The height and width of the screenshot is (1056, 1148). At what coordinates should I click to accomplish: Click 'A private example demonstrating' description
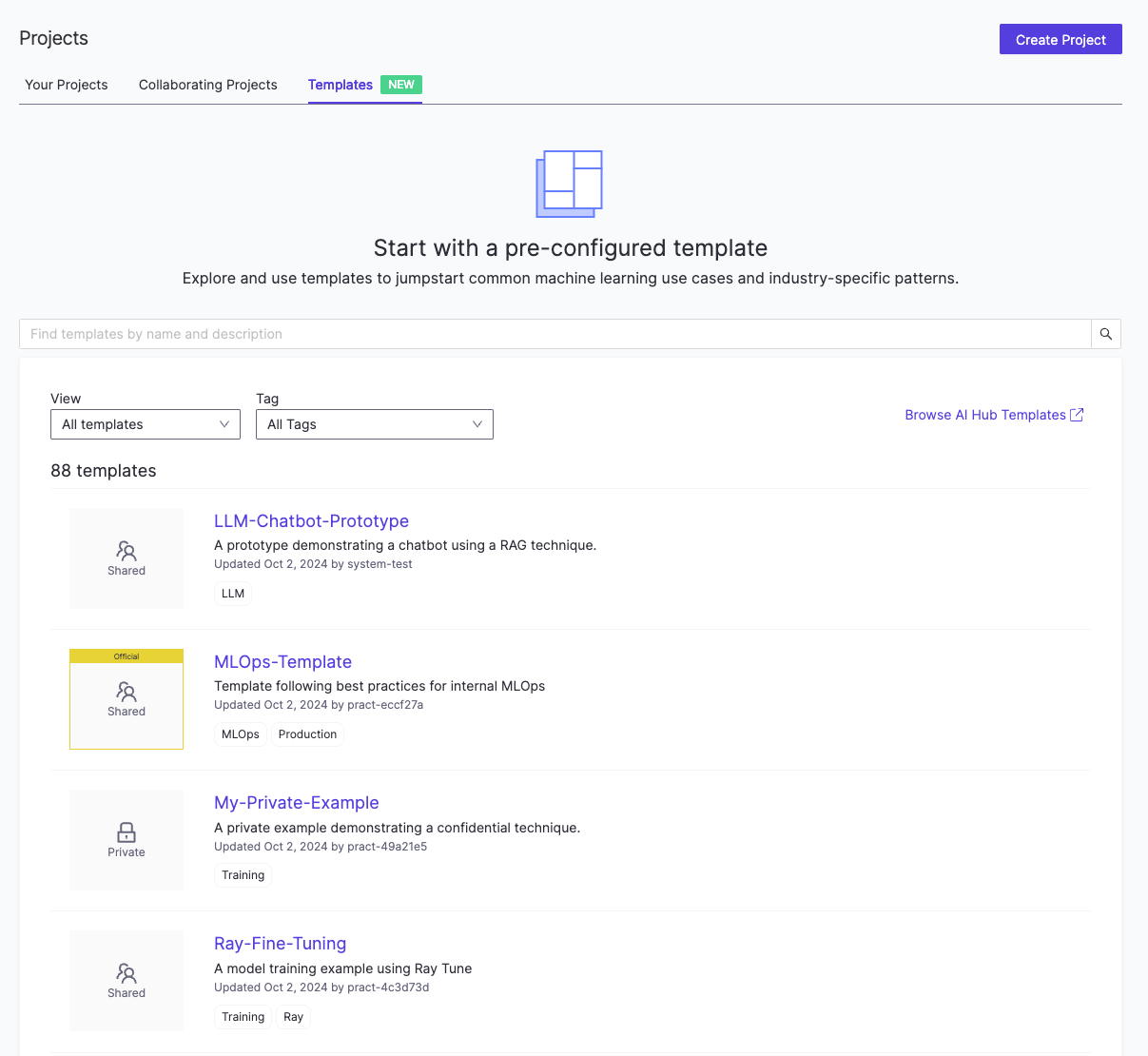tap(398, 828)
